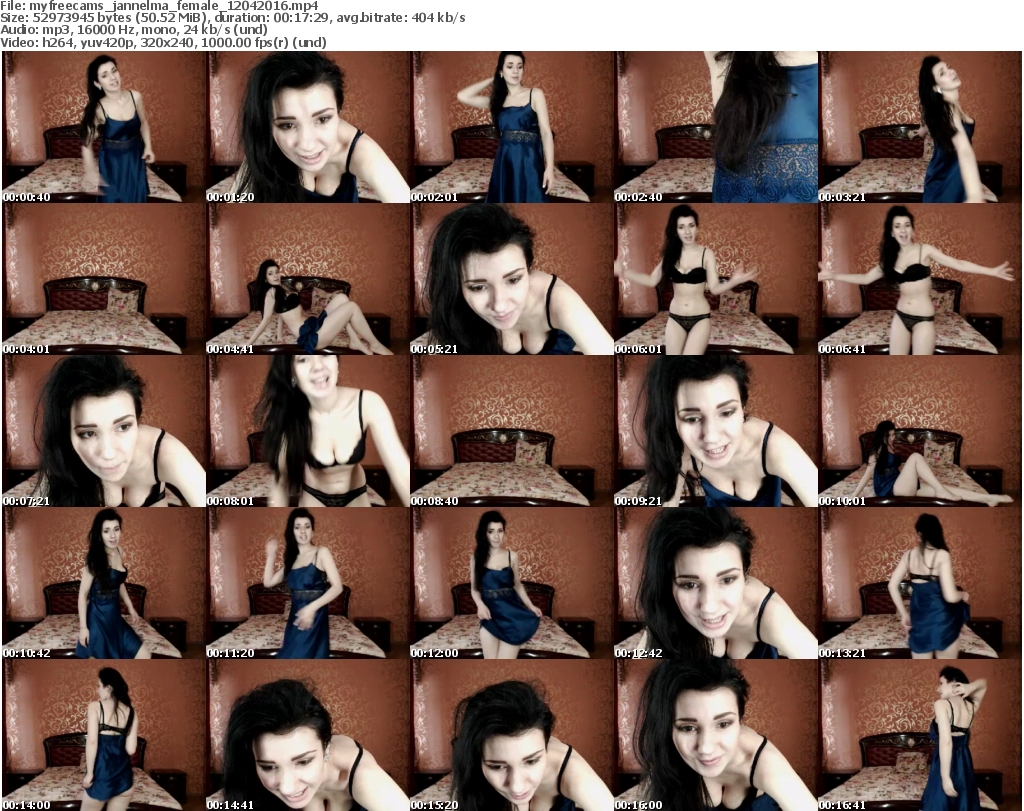Select the 'Size: 52973945 bytes' header line
Image resolution: width=1024 pixels, height=811 pixels.
[x=232, y=18]
